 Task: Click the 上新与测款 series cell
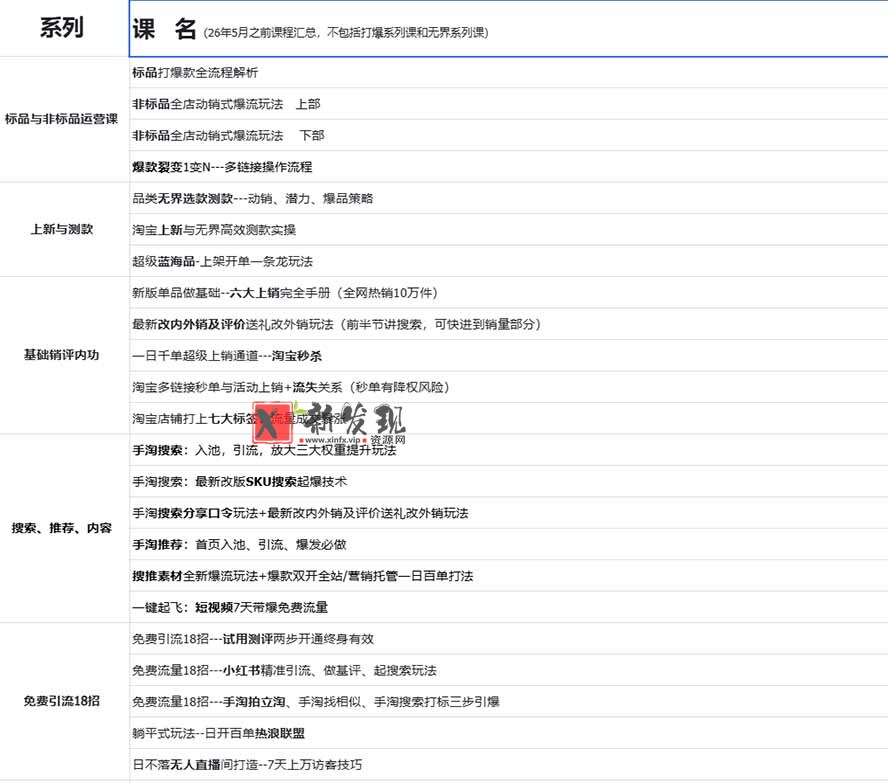click(x=64, y=229)
